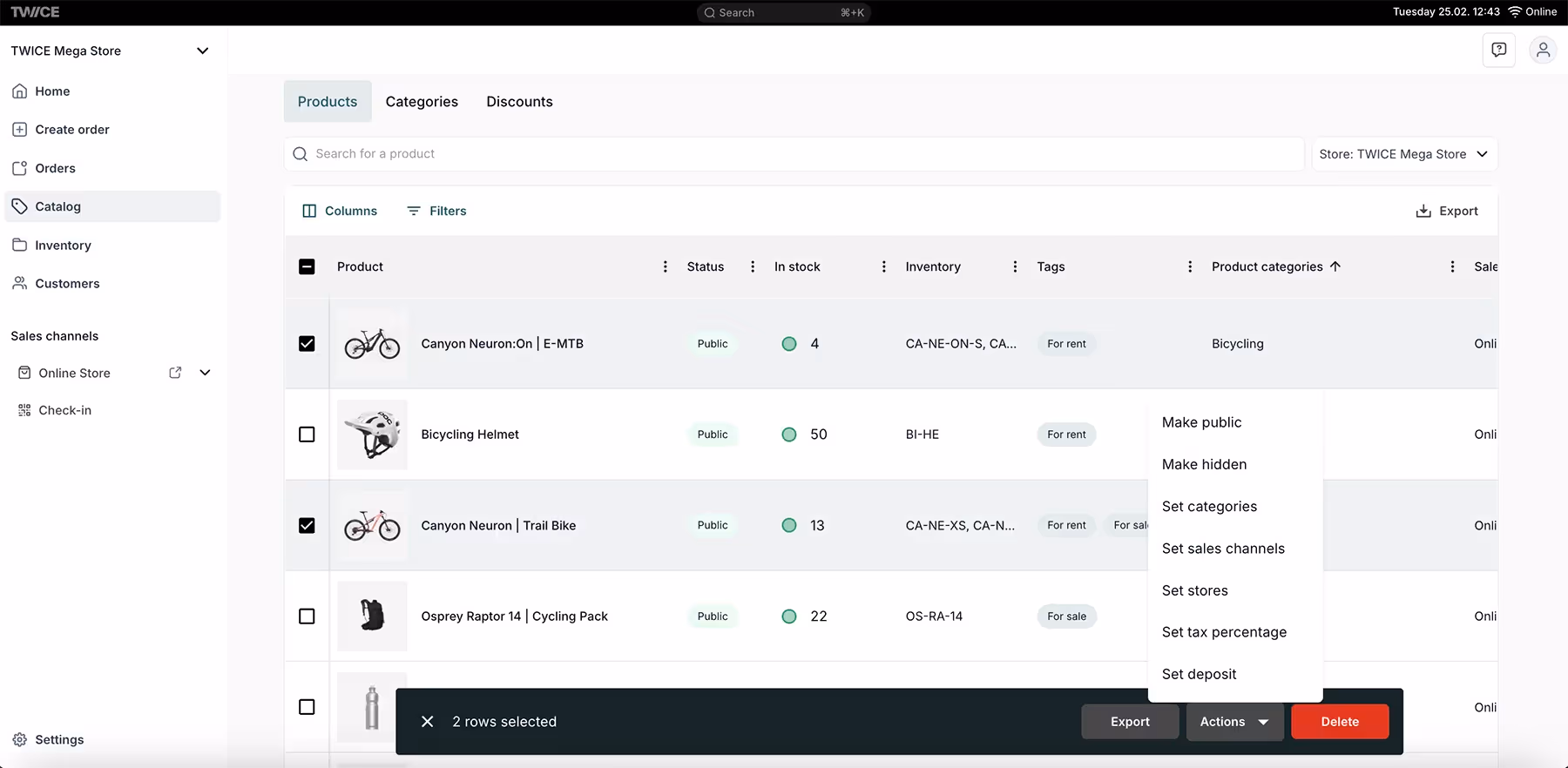Toggle the select-all header checkbox
Screen dimensions: 1568x768
pyautogui.click(x=307, y=266)
